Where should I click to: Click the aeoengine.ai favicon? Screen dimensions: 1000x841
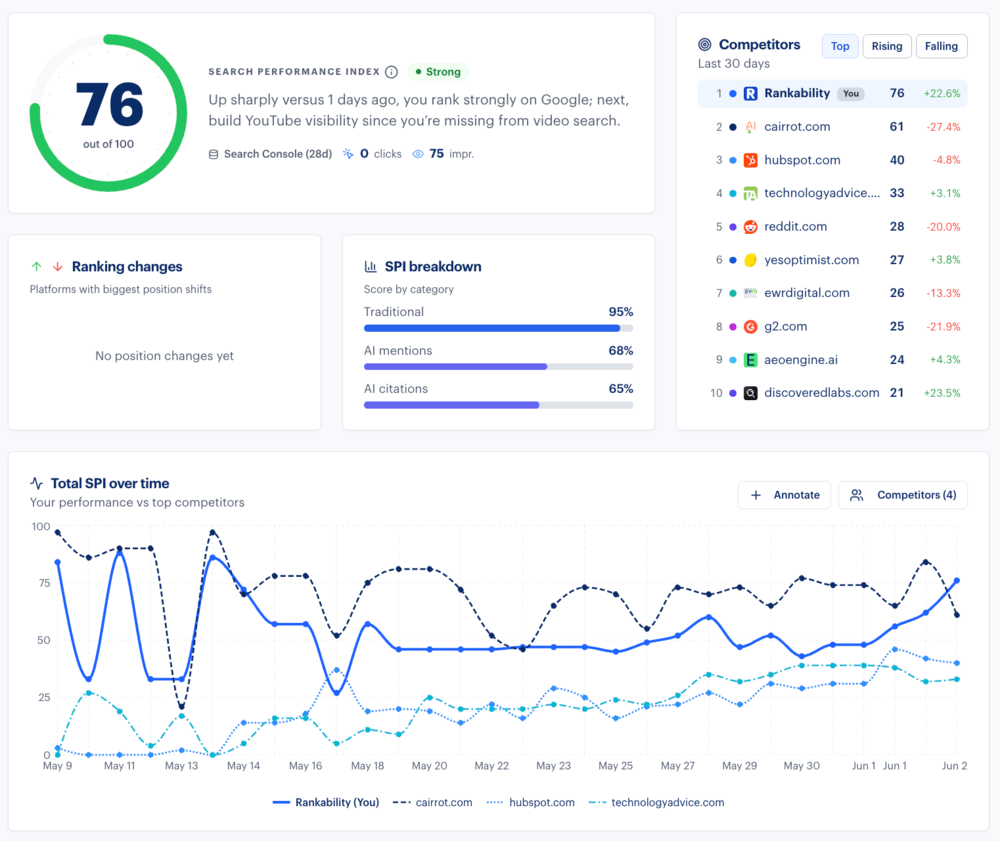[x=751, y=360]
